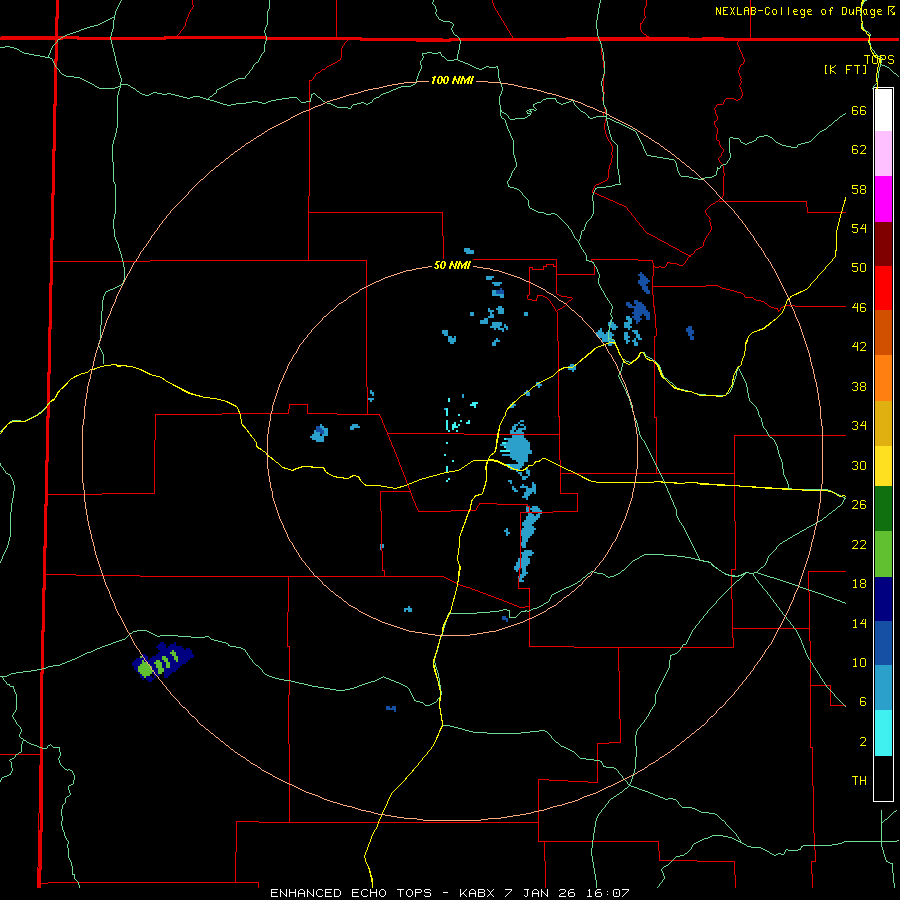Click the 42 legend value
900x900 pixels.
pyautogui.click(x=859, y=347)
